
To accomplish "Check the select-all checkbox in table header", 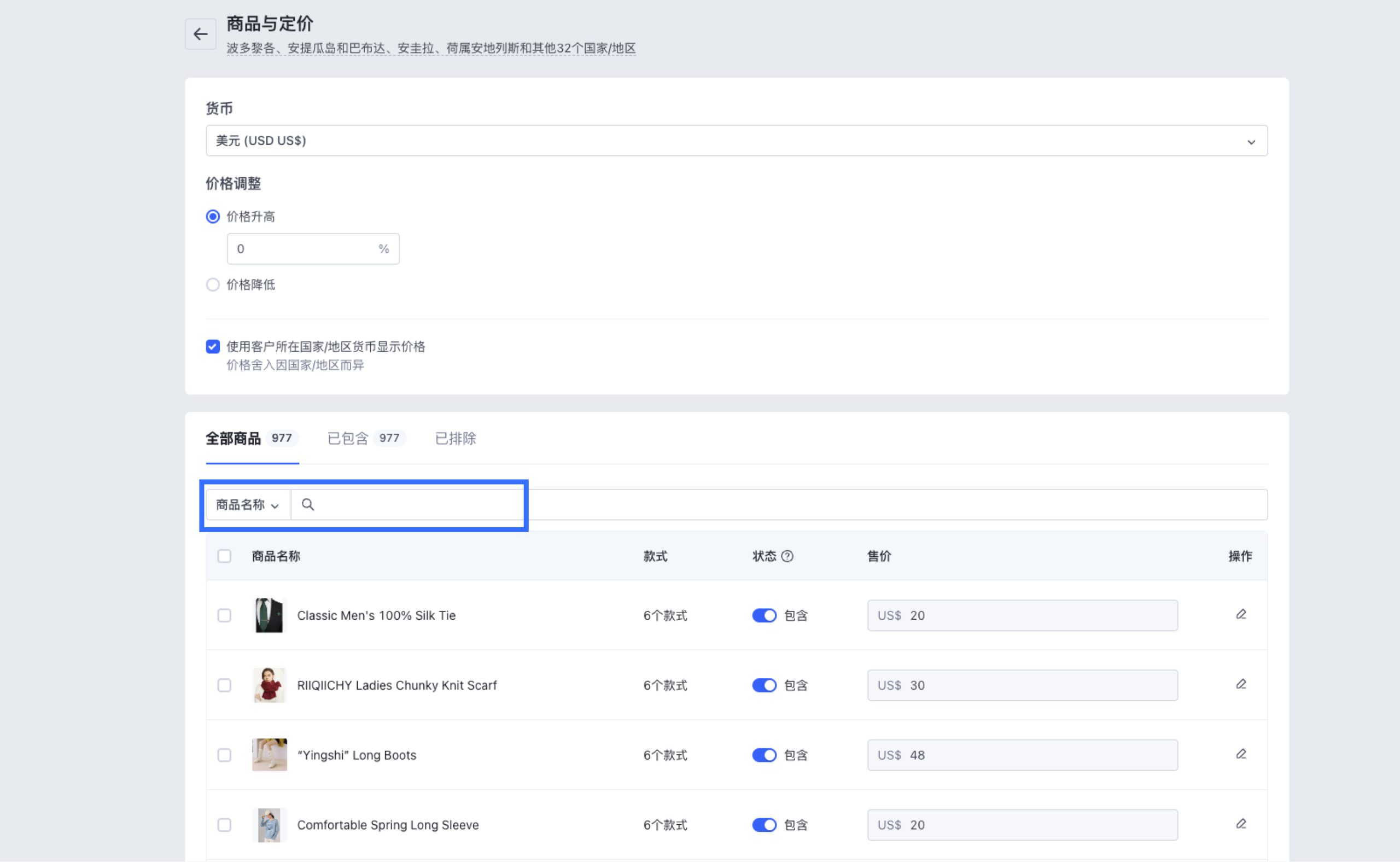I will coord(224,556).
